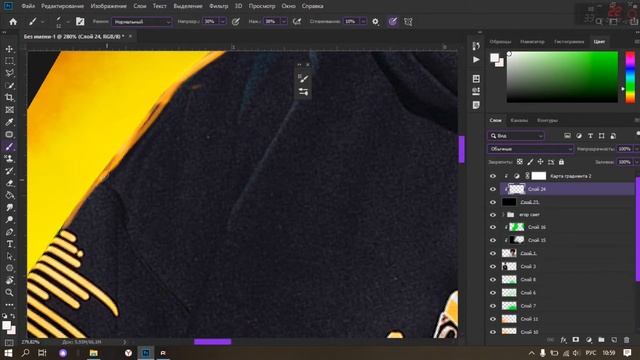Create a new layer icon

pos(614,340)
